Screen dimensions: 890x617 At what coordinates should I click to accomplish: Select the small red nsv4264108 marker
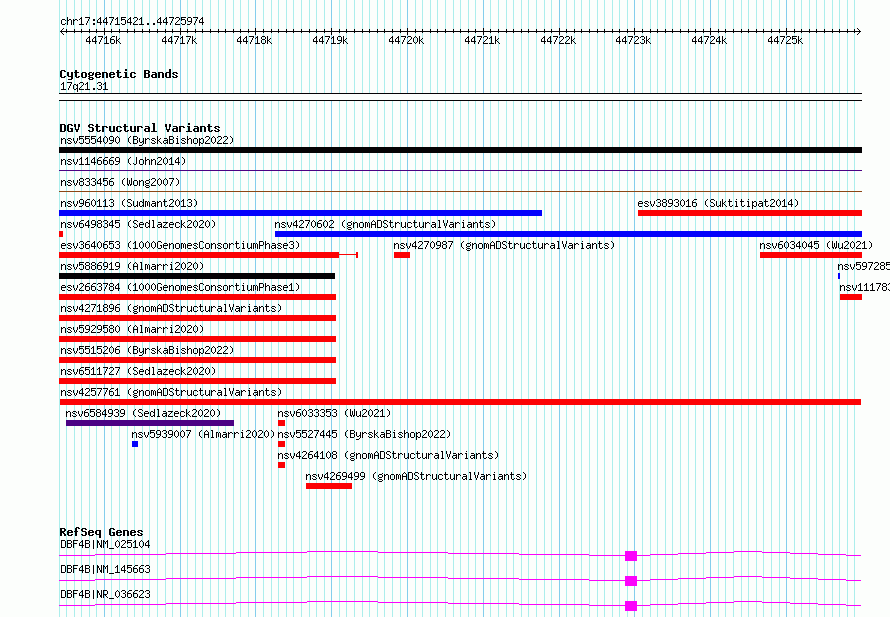[282, 465]
